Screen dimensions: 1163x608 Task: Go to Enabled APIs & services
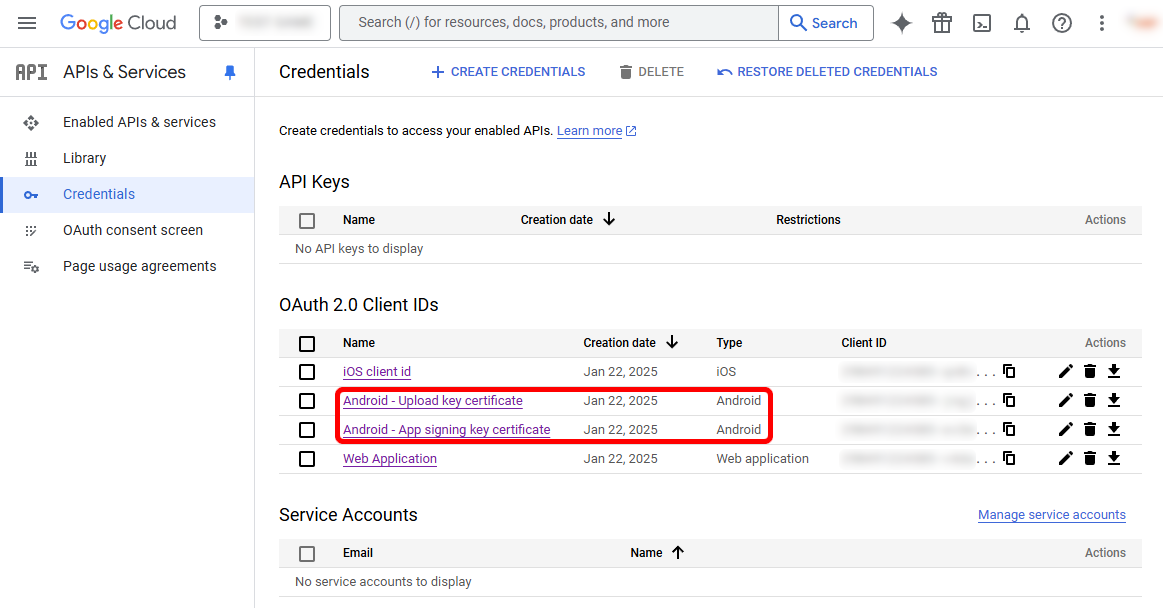[127, 122]
